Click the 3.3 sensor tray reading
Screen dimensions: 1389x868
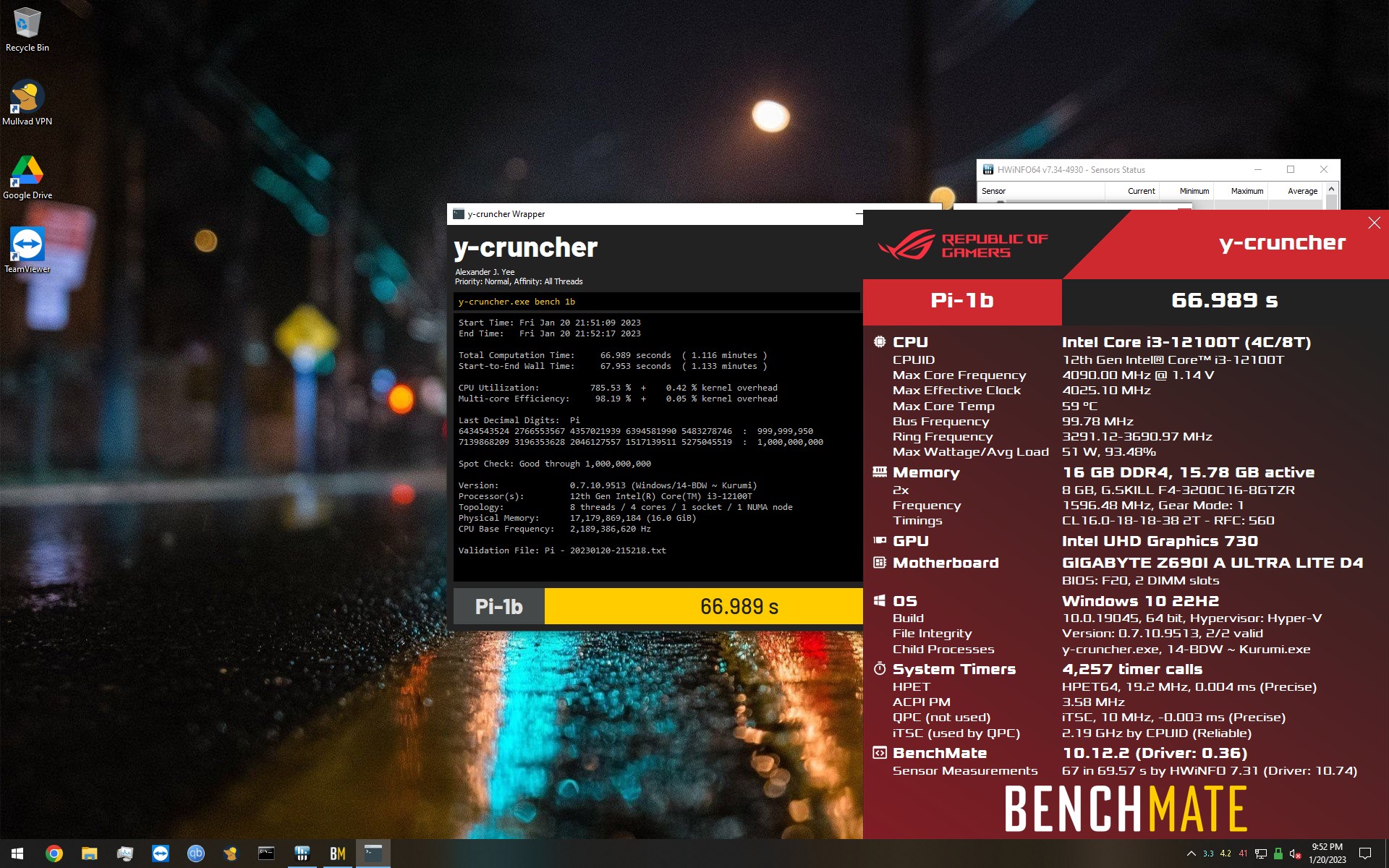(1208, 854)
